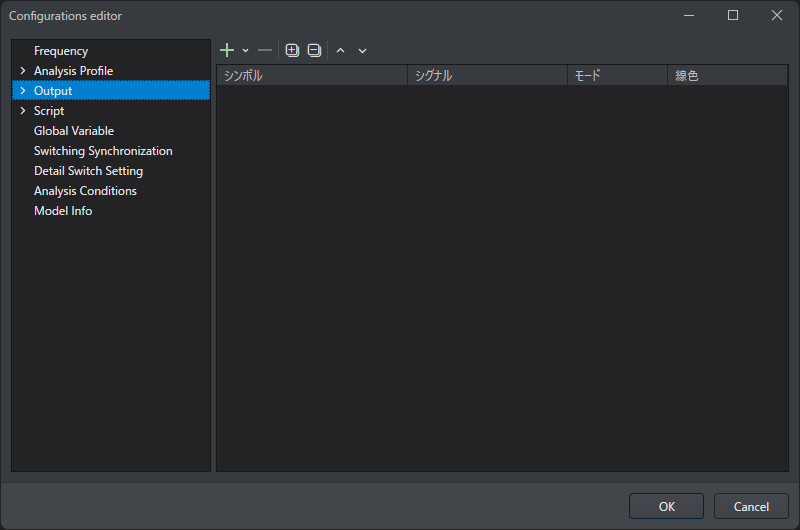Click the Cancel button
Viewport: 800px width, 530px height.
click(751, 506)
